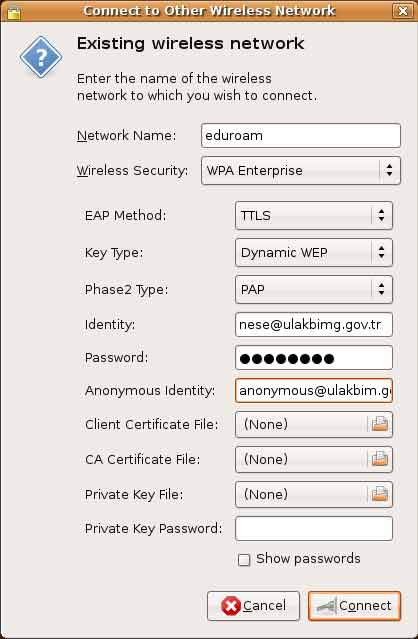This screenshot has width=418, height=639.
Task: Click the Network Name label
Action: coord(126,135)
